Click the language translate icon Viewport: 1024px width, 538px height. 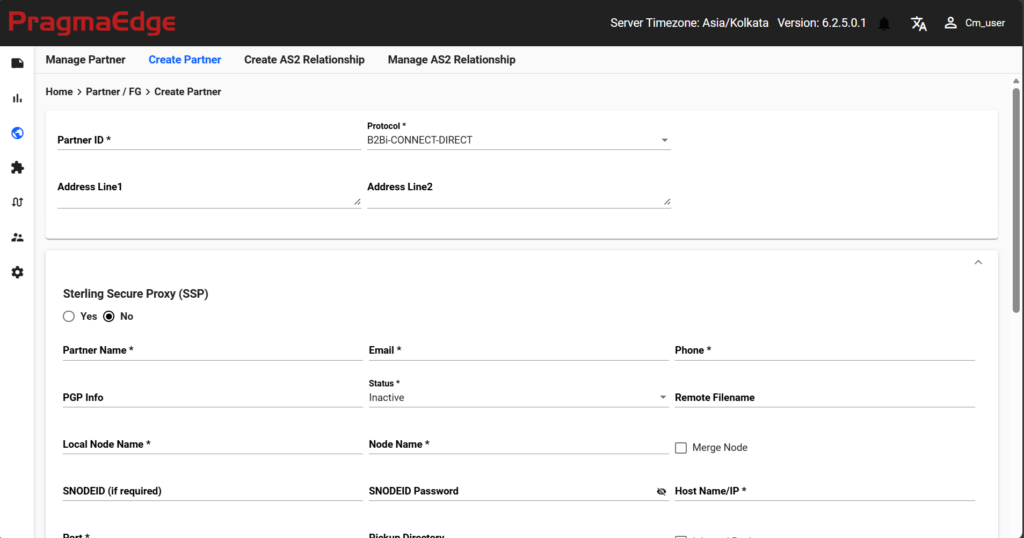[919, 24]
